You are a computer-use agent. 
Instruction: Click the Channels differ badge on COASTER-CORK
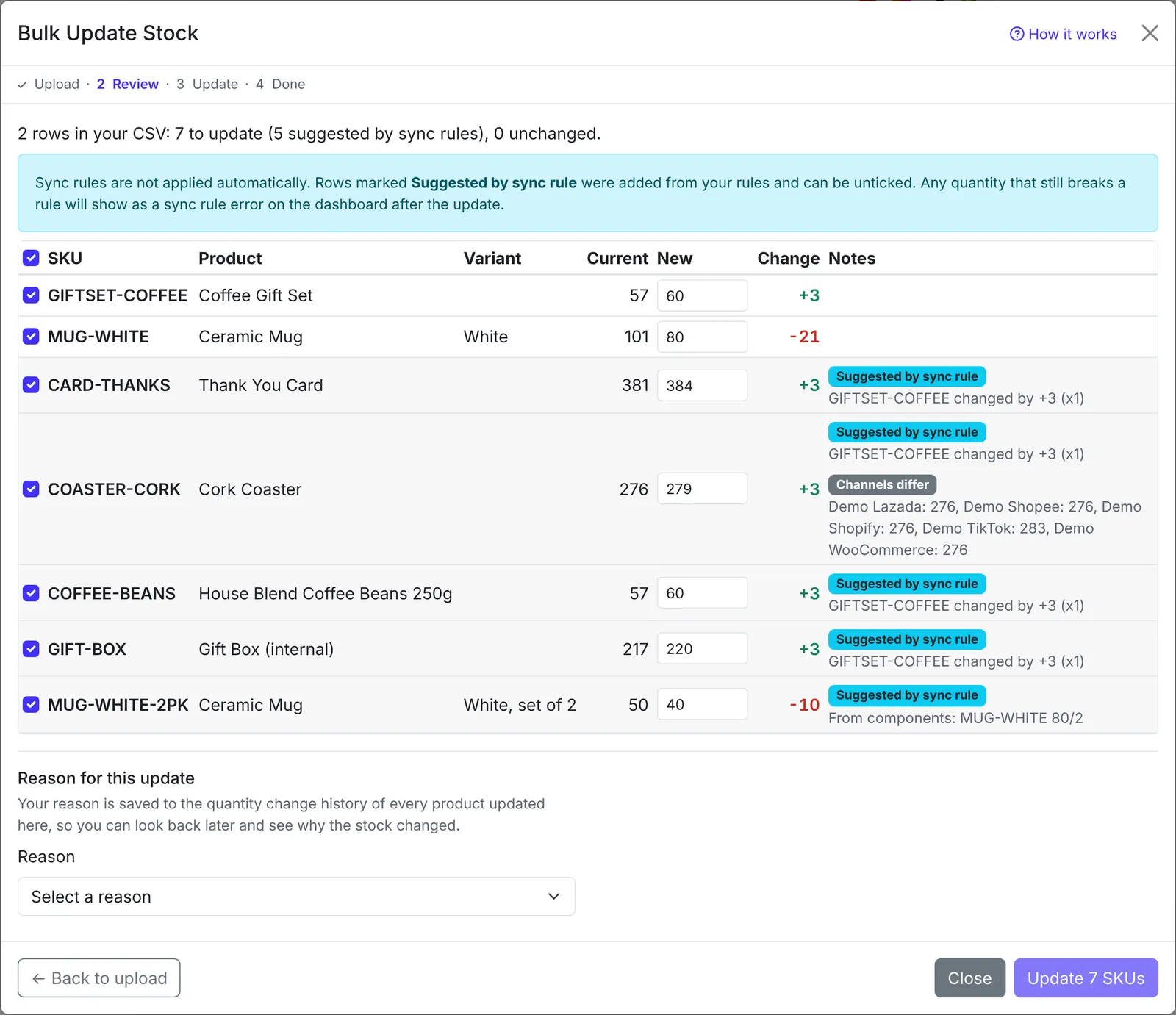click(x=882, y=485)
